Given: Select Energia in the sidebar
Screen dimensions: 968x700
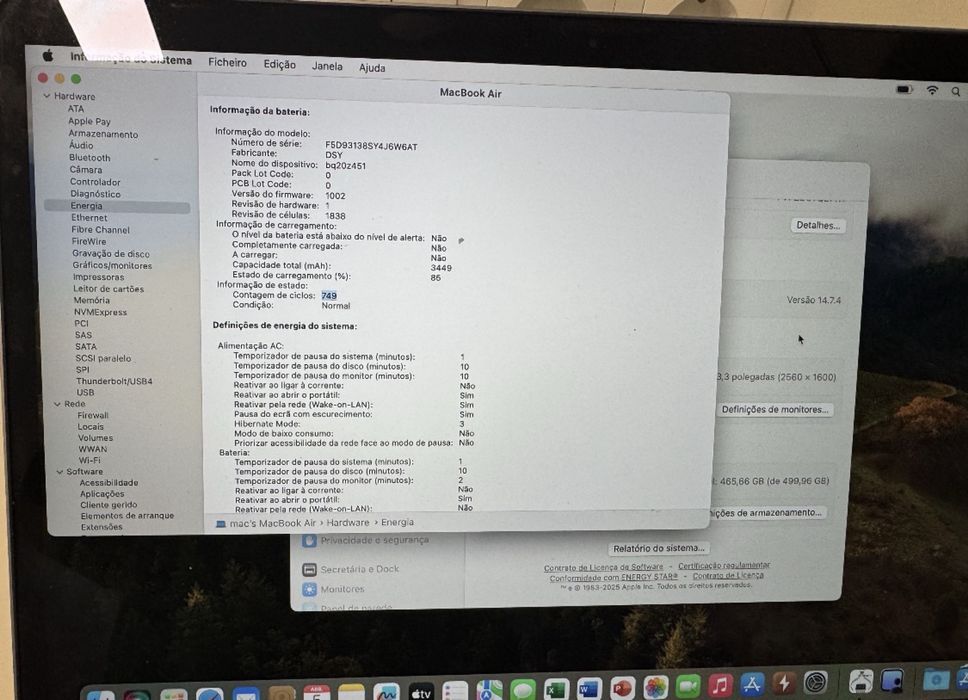Looking at the screenshot, I should [117, 206].
